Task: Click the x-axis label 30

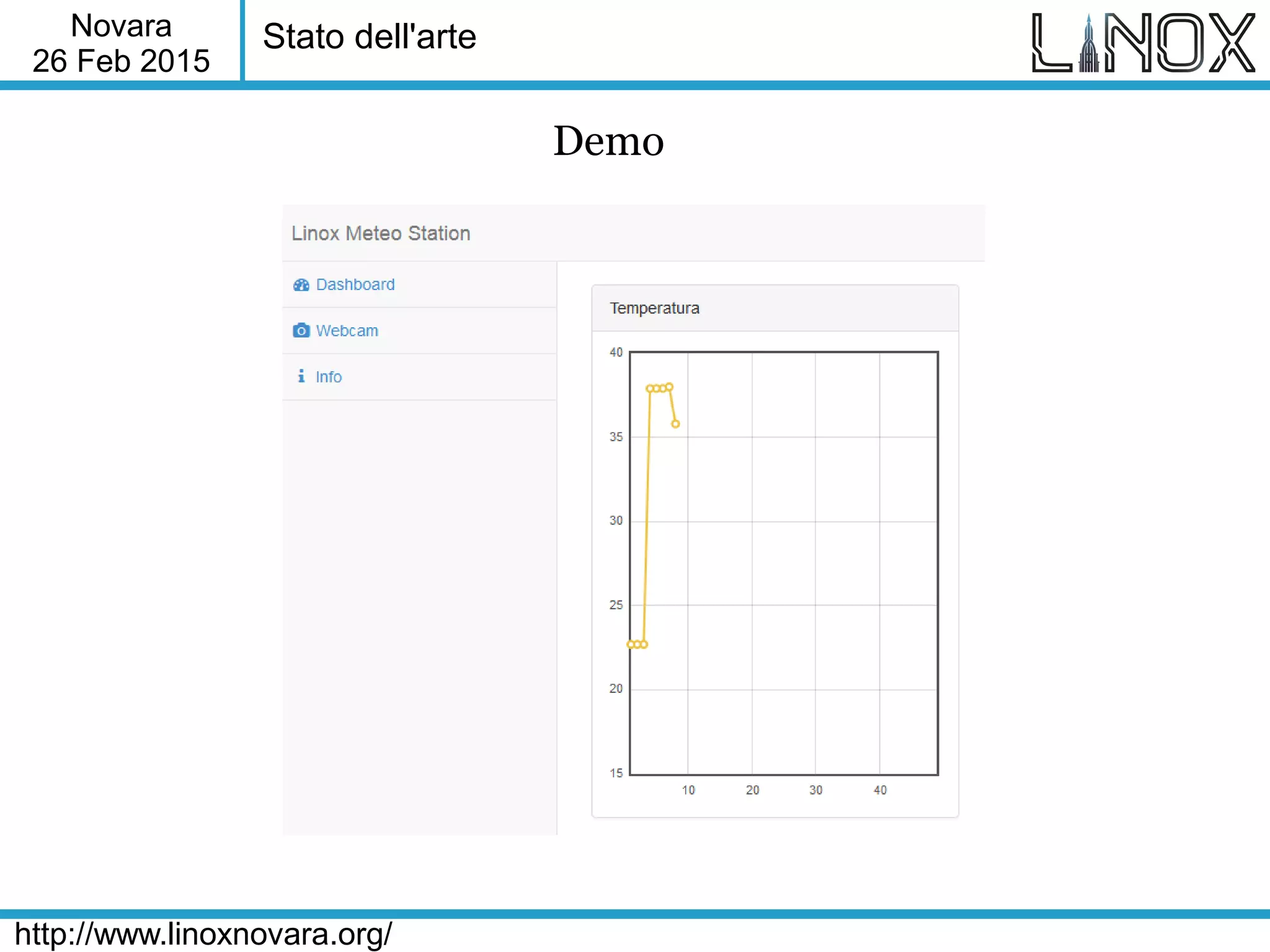Action: click(x=815, y=790)
